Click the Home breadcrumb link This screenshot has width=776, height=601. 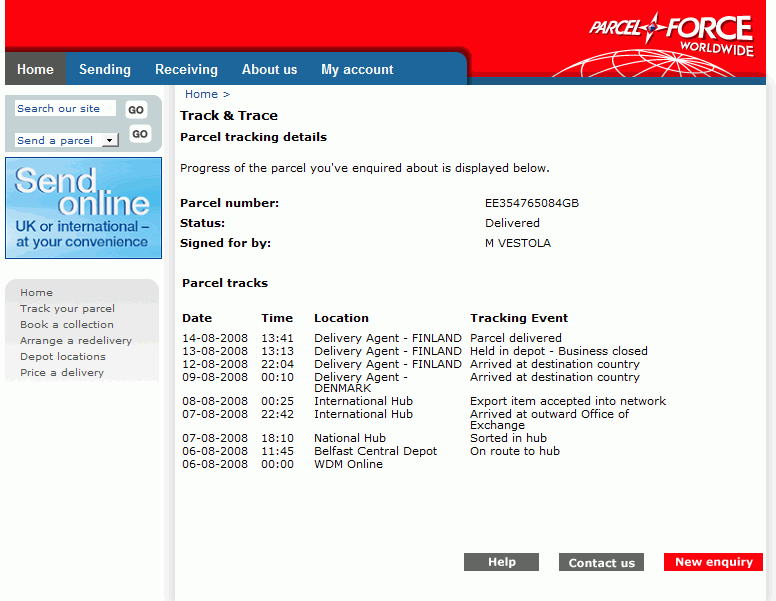201,94
